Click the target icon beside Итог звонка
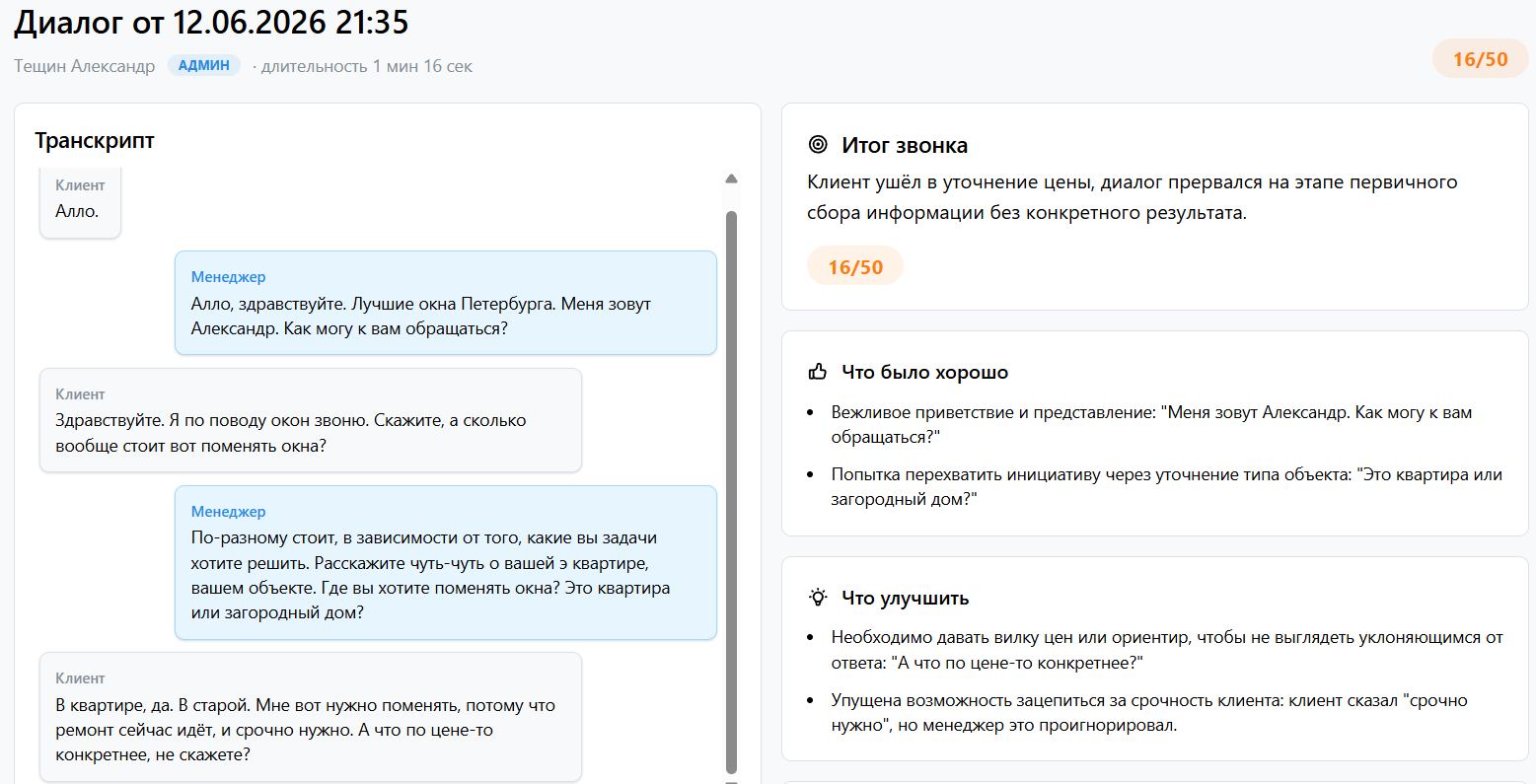1536x784 pixels. (818, 145)
